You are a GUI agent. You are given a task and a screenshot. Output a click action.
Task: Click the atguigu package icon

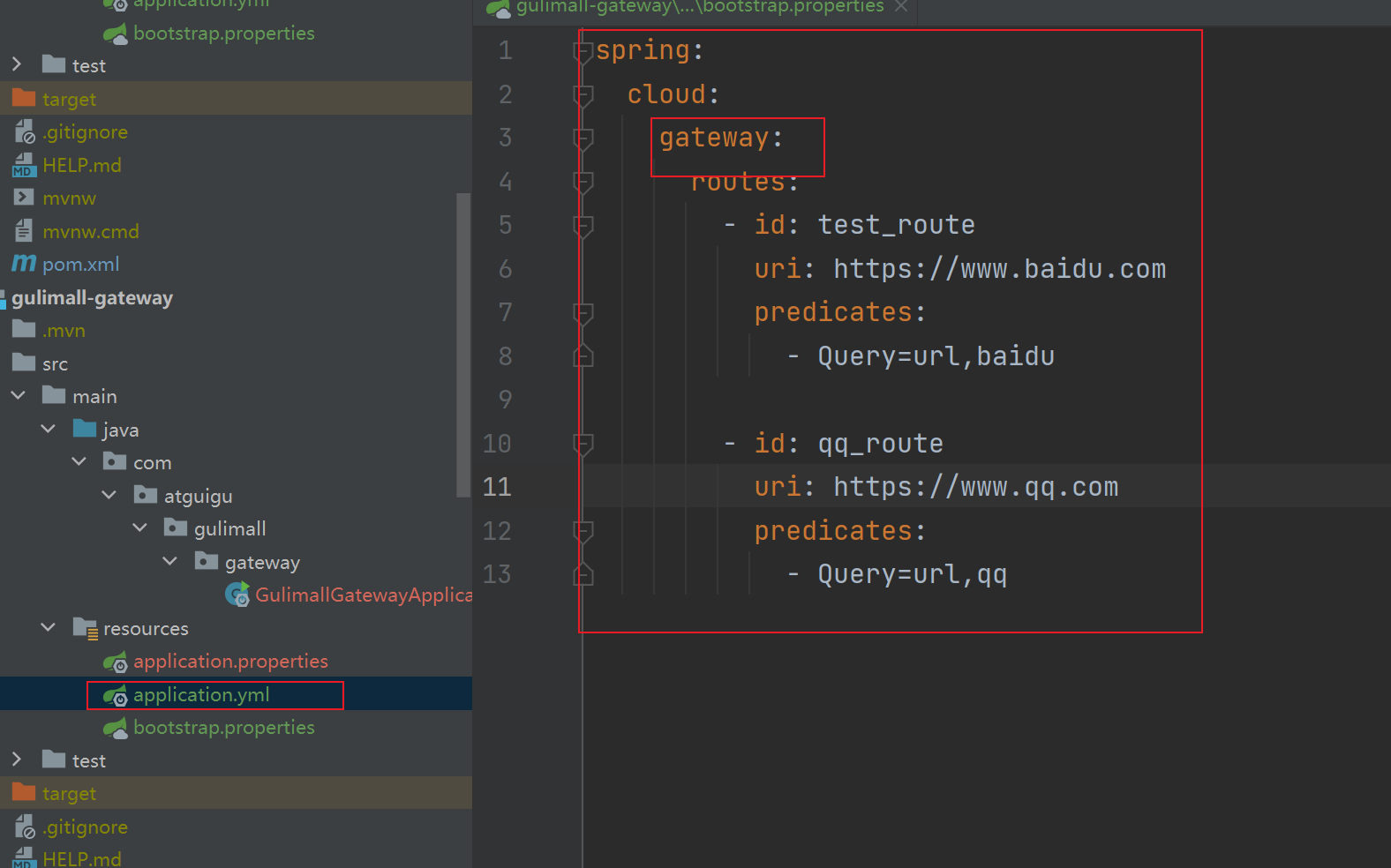pyautogui.click(x=146, y=495)
